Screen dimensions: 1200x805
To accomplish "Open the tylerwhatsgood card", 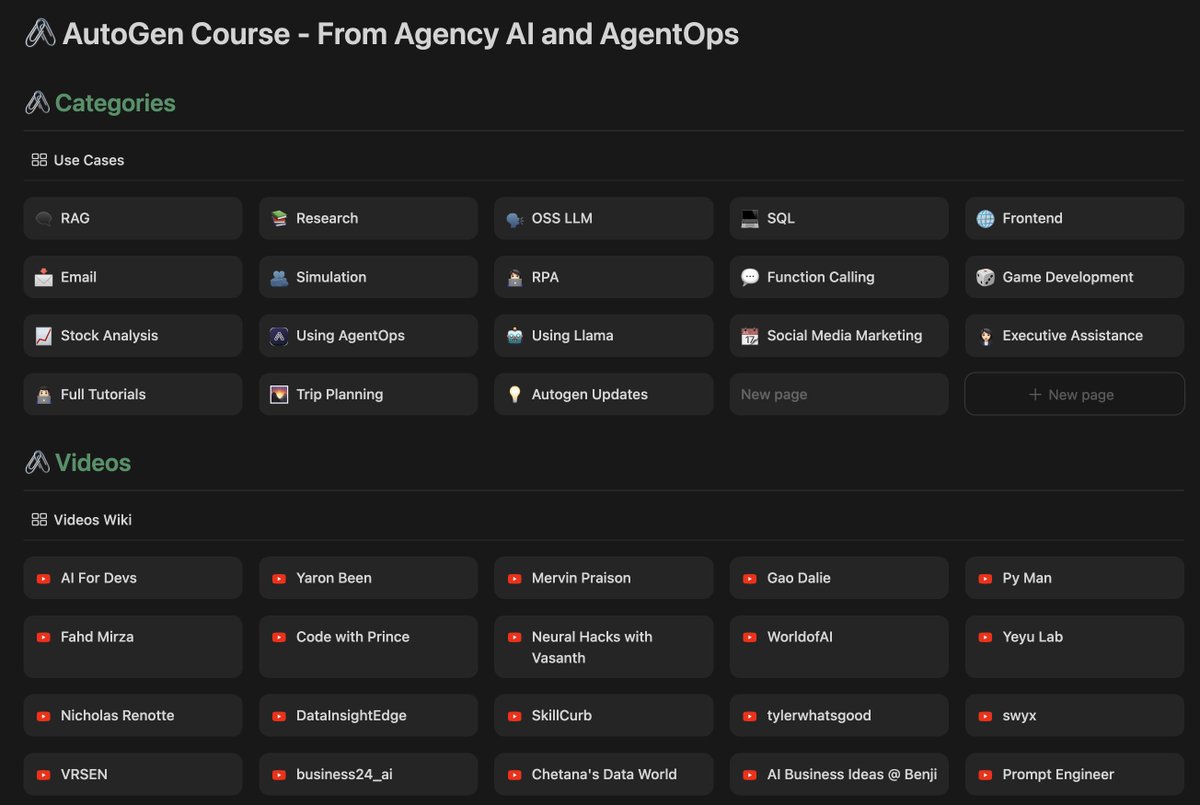I will click(x=839, y=715).
